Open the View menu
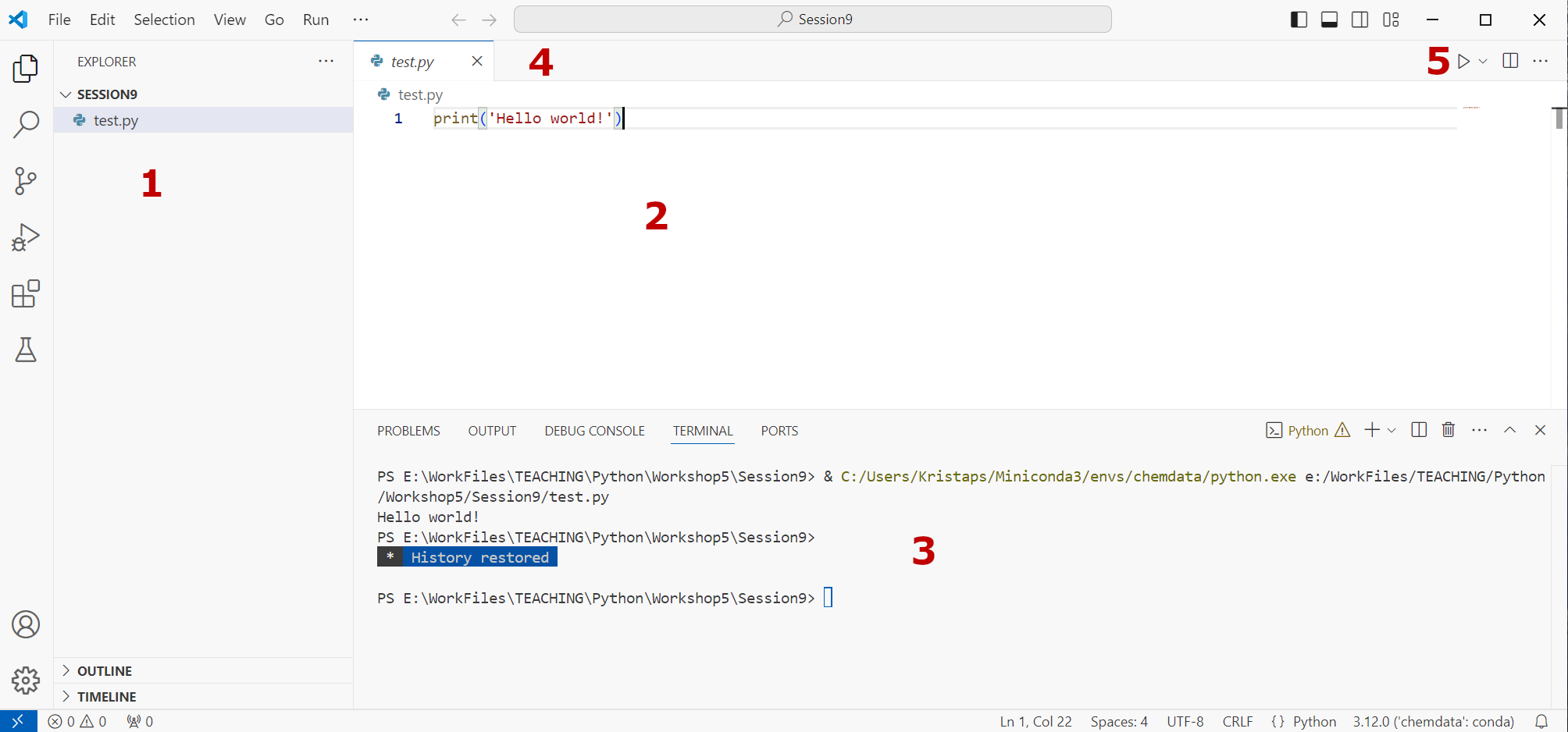Image resolution: width=1568 pixels, height=732 pixels. [230, 20]
